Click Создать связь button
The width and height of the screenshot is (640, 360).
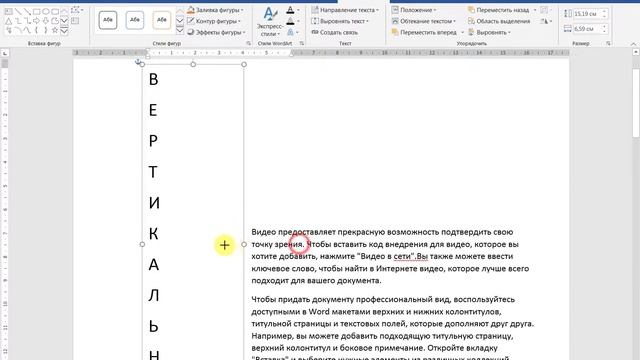point(335,32)
